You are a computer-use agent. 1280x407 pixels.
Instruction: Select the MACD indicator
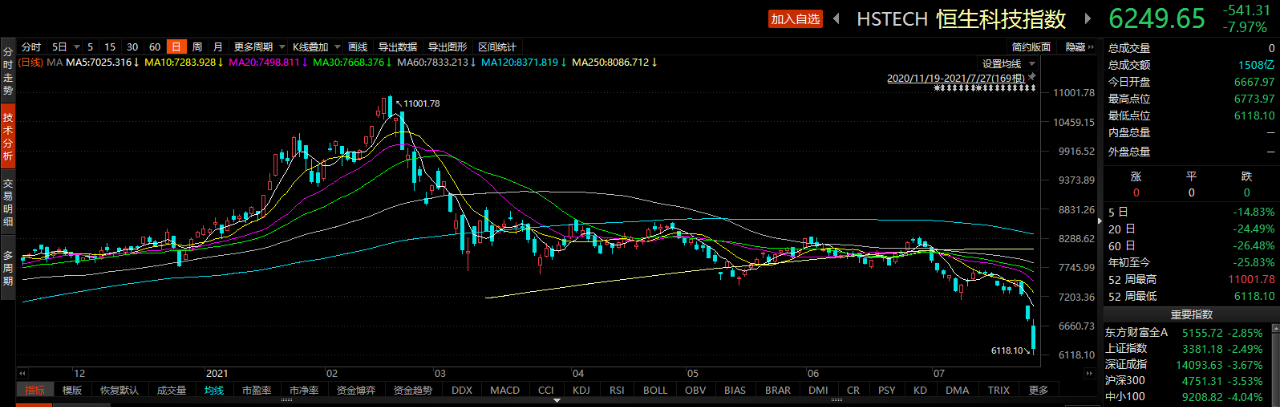pyautogui.click(x=505, y=390)
